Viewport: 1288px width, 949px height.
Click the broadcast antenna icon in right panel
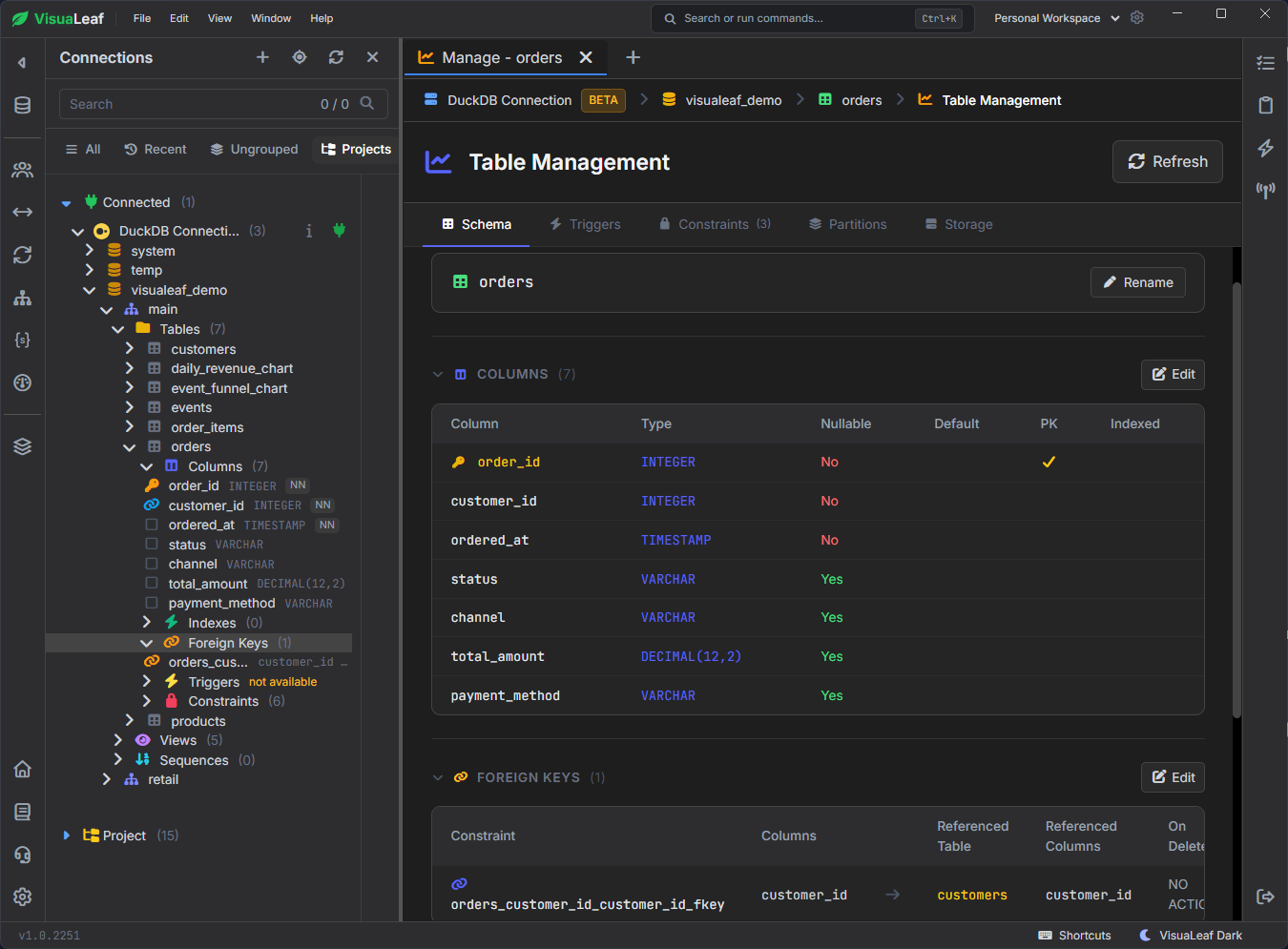[1266, 190]
